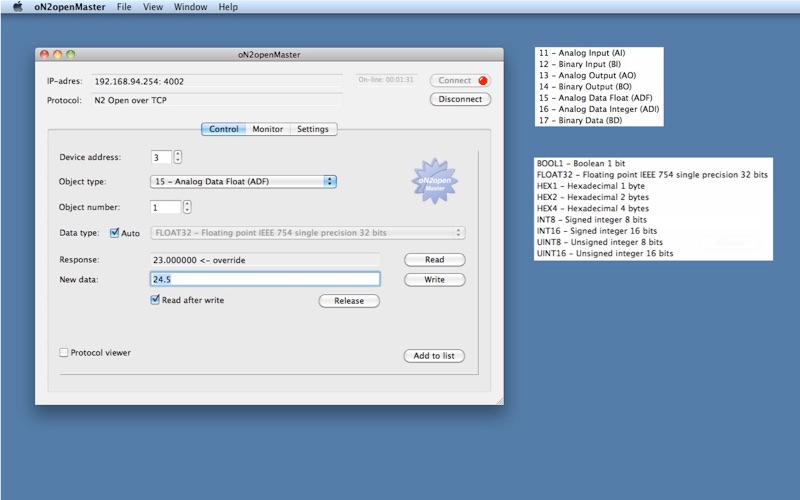Click the Disconnect button
800x500 pixels.
coord(460,99)
